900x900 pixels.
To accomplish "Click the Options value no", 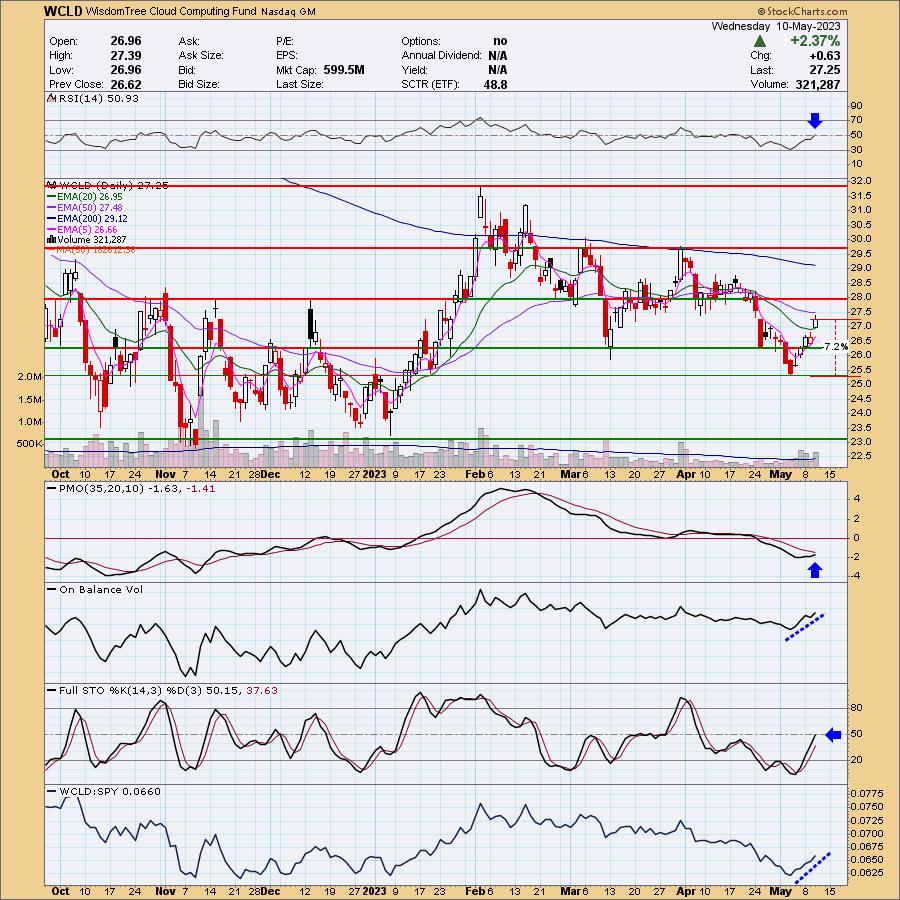I will tap(500, 41).
